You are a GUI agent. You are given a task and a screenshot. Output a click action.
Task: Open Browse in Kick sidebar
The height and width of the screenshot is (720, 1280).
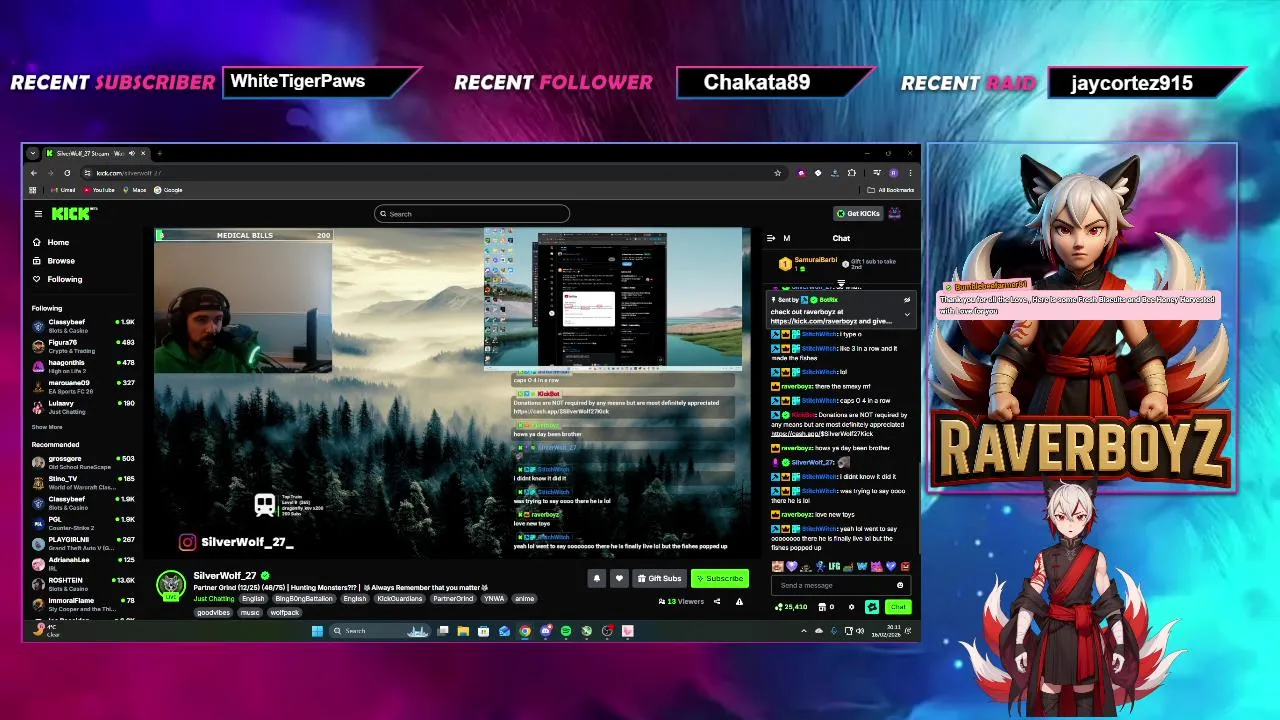click(53, 260)
